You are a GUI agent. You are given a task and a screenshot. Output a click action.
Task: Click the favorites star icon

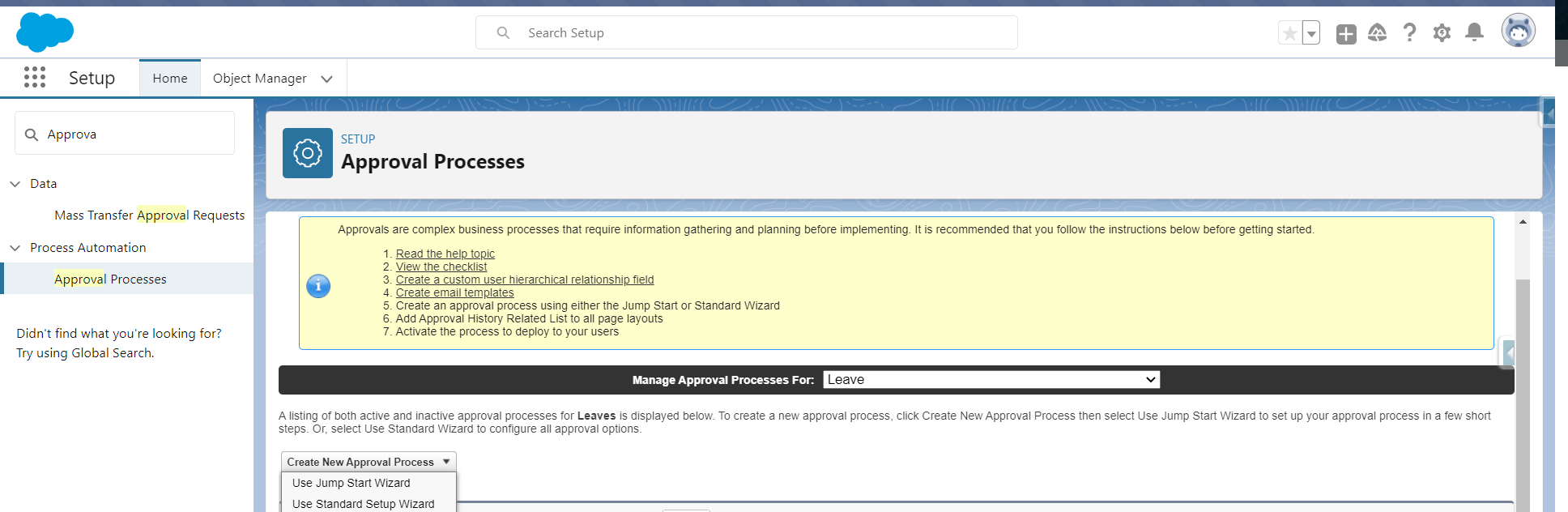(x=1289, y=33)
